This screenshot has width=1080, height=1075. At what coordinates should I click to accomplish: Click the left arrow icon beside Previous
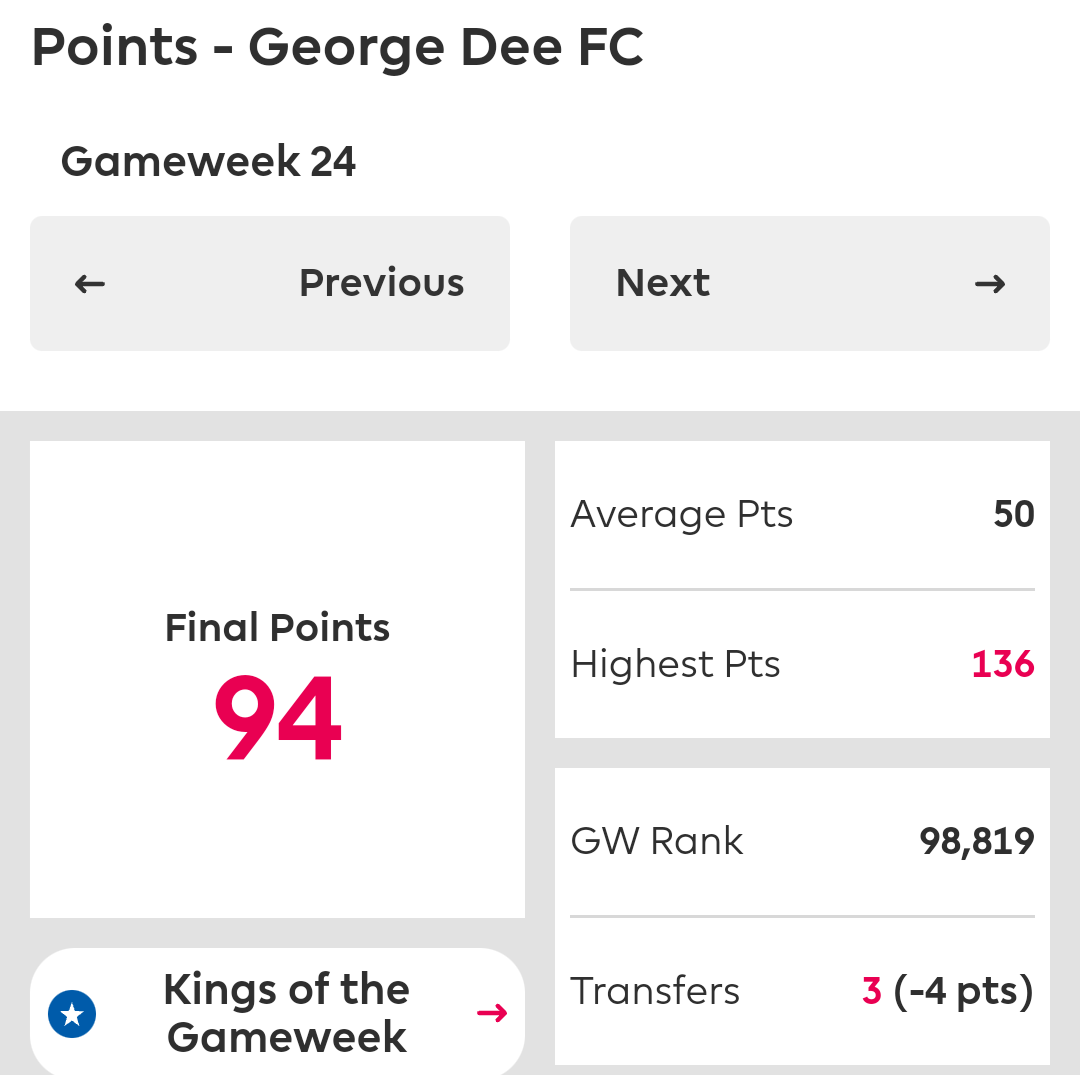[x=90, y=284]
